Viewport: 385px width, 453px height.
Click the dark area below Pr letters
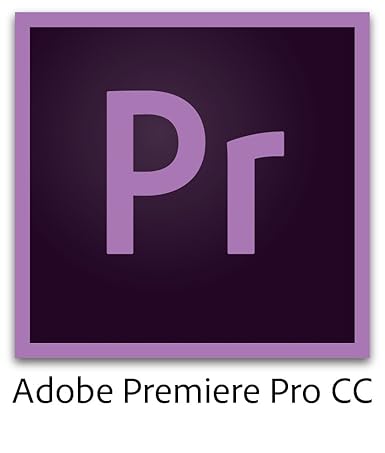[192, 298]
